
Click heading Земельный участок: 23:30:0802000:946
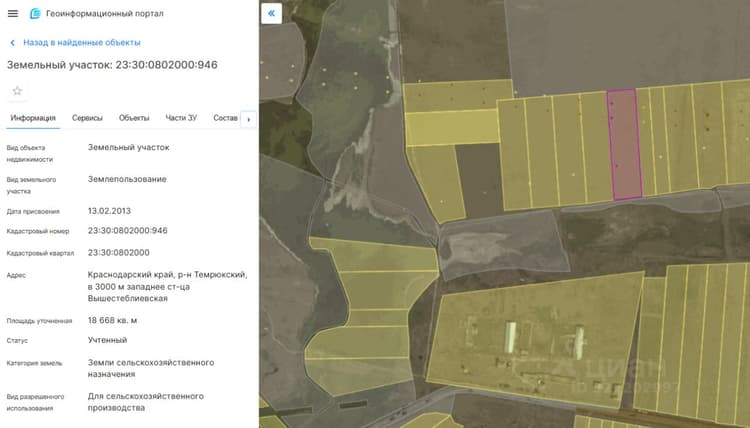(112, 65)
